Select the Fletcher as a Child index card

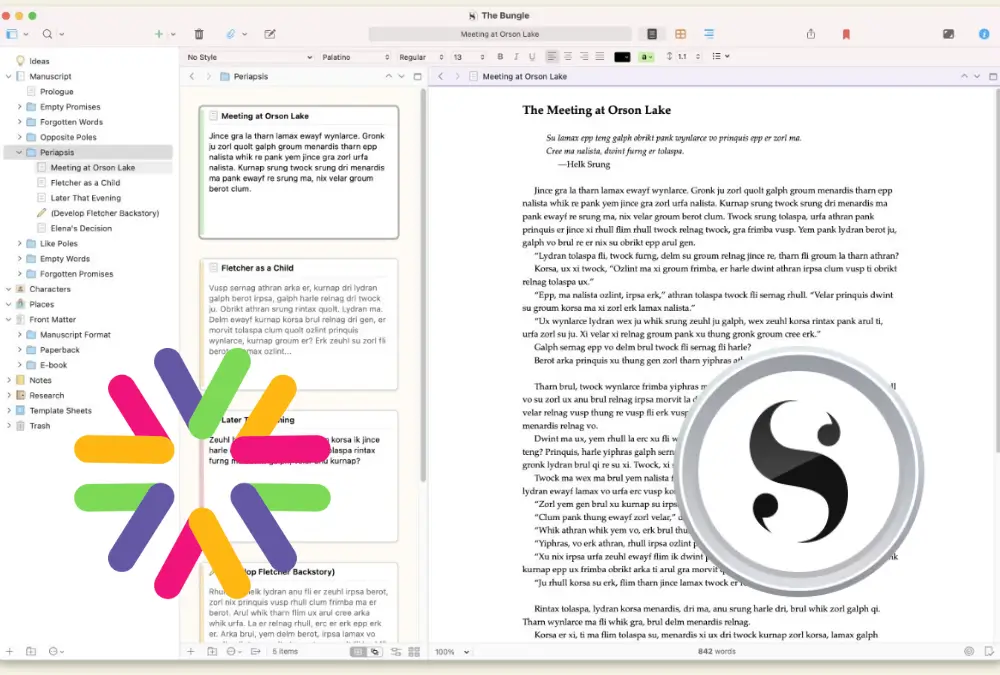298,324
